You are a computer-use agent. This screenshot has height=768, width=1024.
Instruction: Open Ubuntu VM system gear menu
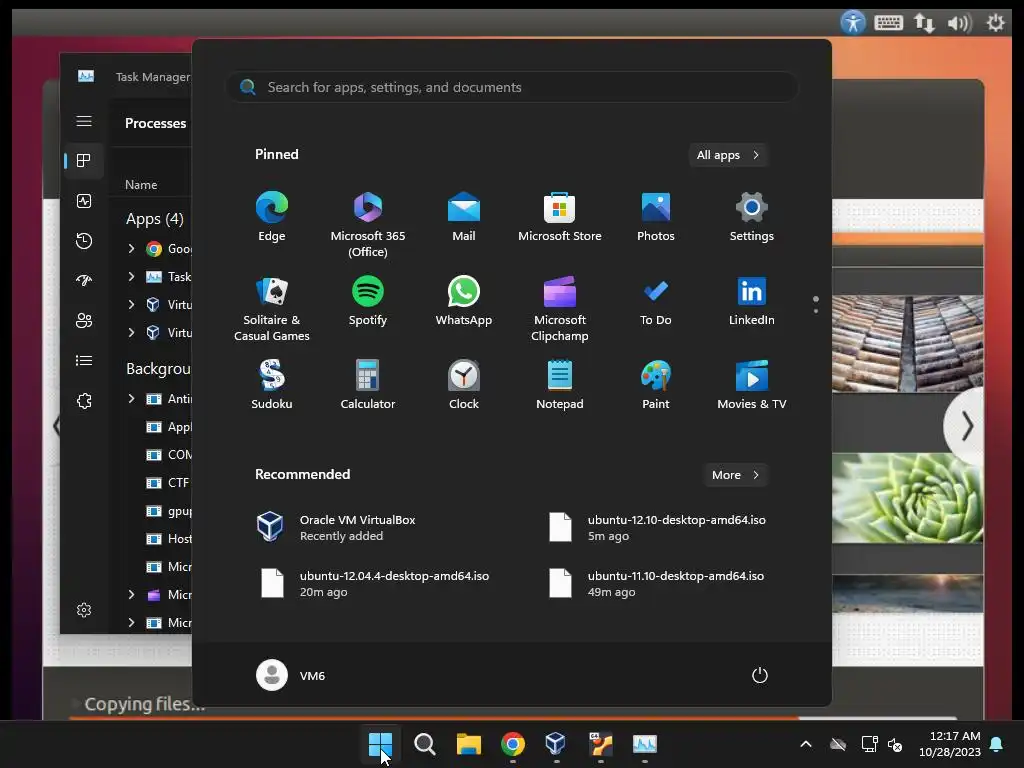click(995, 24)
